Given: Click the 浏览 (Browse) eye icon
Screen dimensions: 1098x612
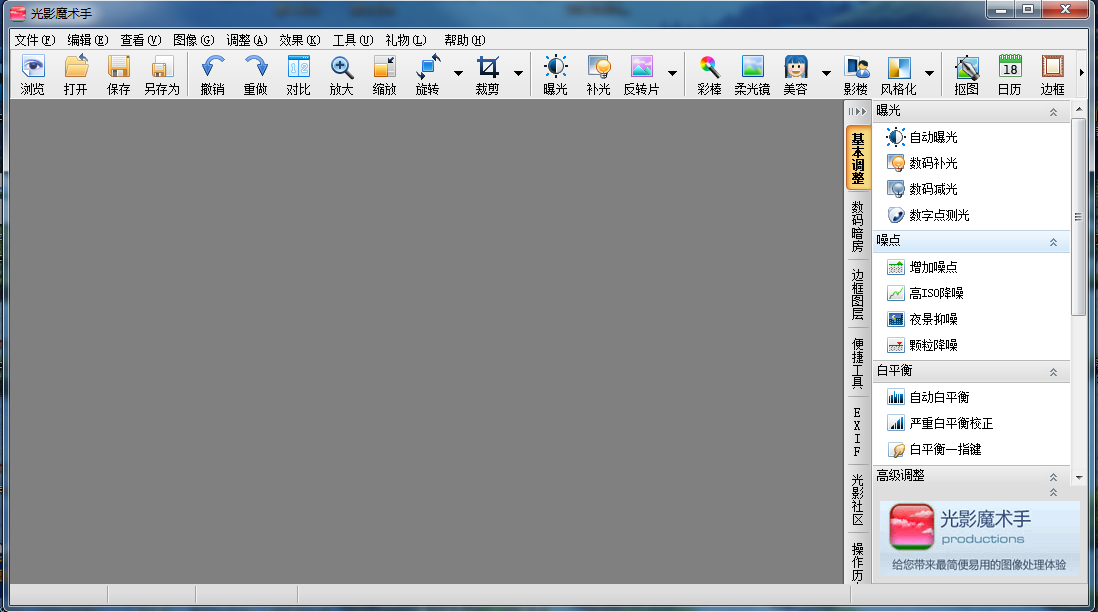Looking at the screenshot, I should pos(33,68).
